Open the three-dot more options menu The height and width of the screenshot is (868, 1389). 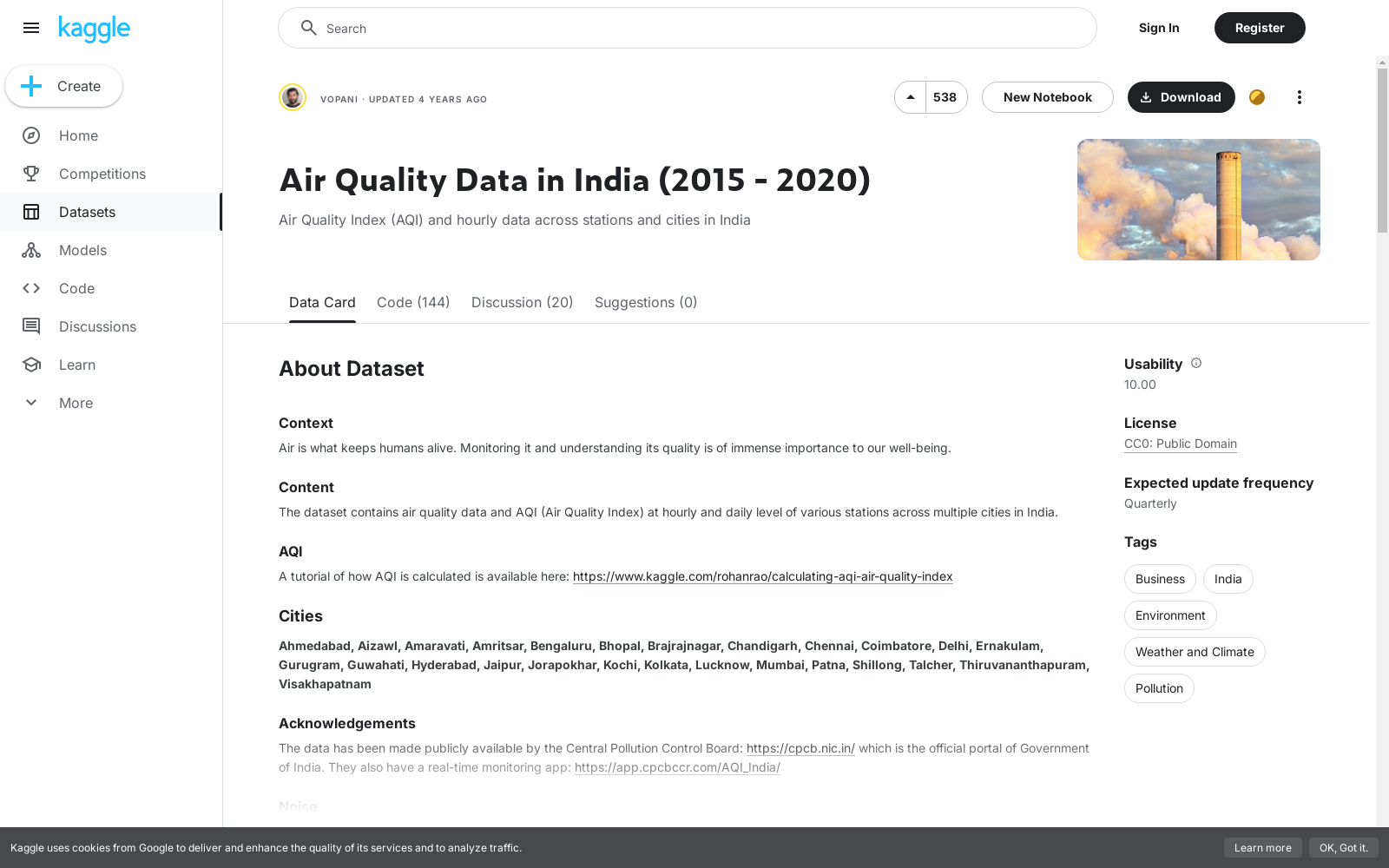1299,97
